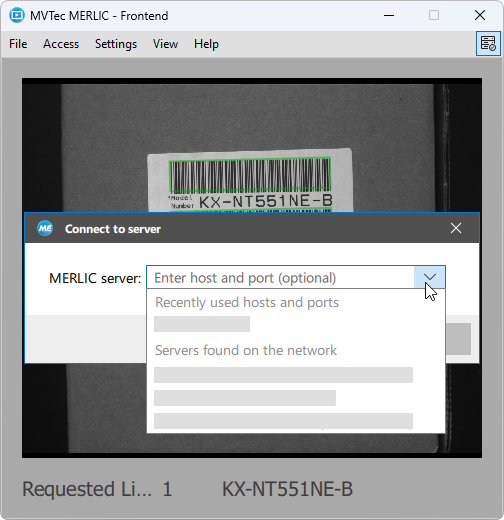Minimize the MERLIC Frontend window
Image resolution: width=504 pixels, height=520 pixels.
point(389,15)
